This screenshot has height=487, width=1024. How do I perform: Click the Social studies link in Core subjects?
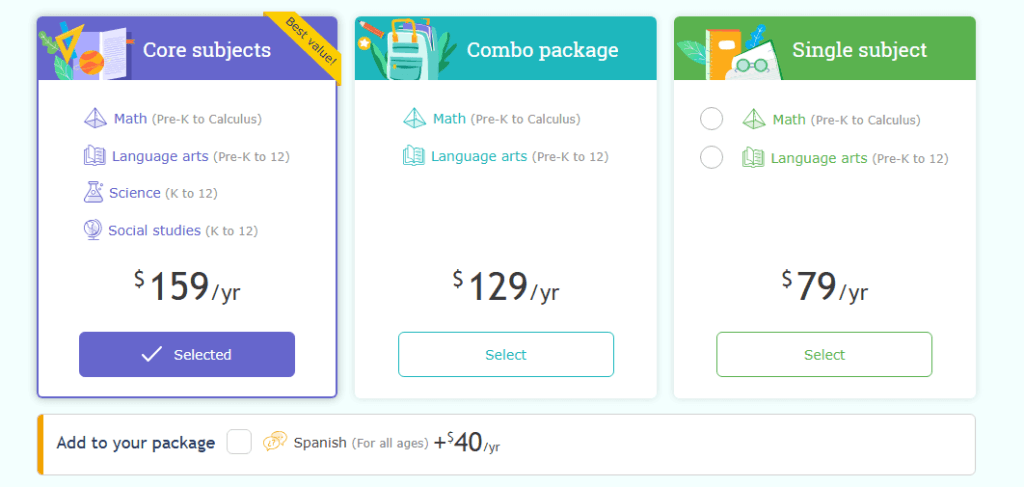pos(154,230)
